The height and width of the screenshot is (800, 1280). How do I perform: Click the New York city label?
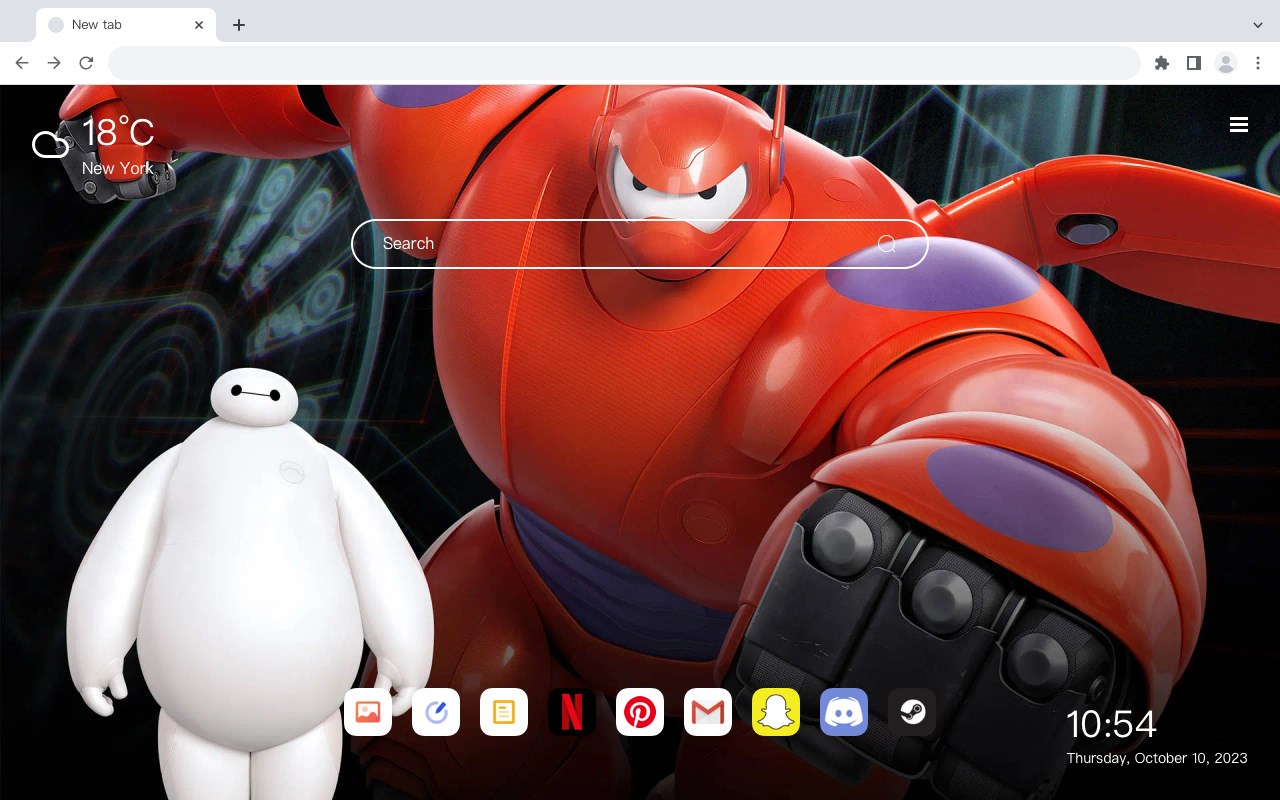click(x=118, y=168)
